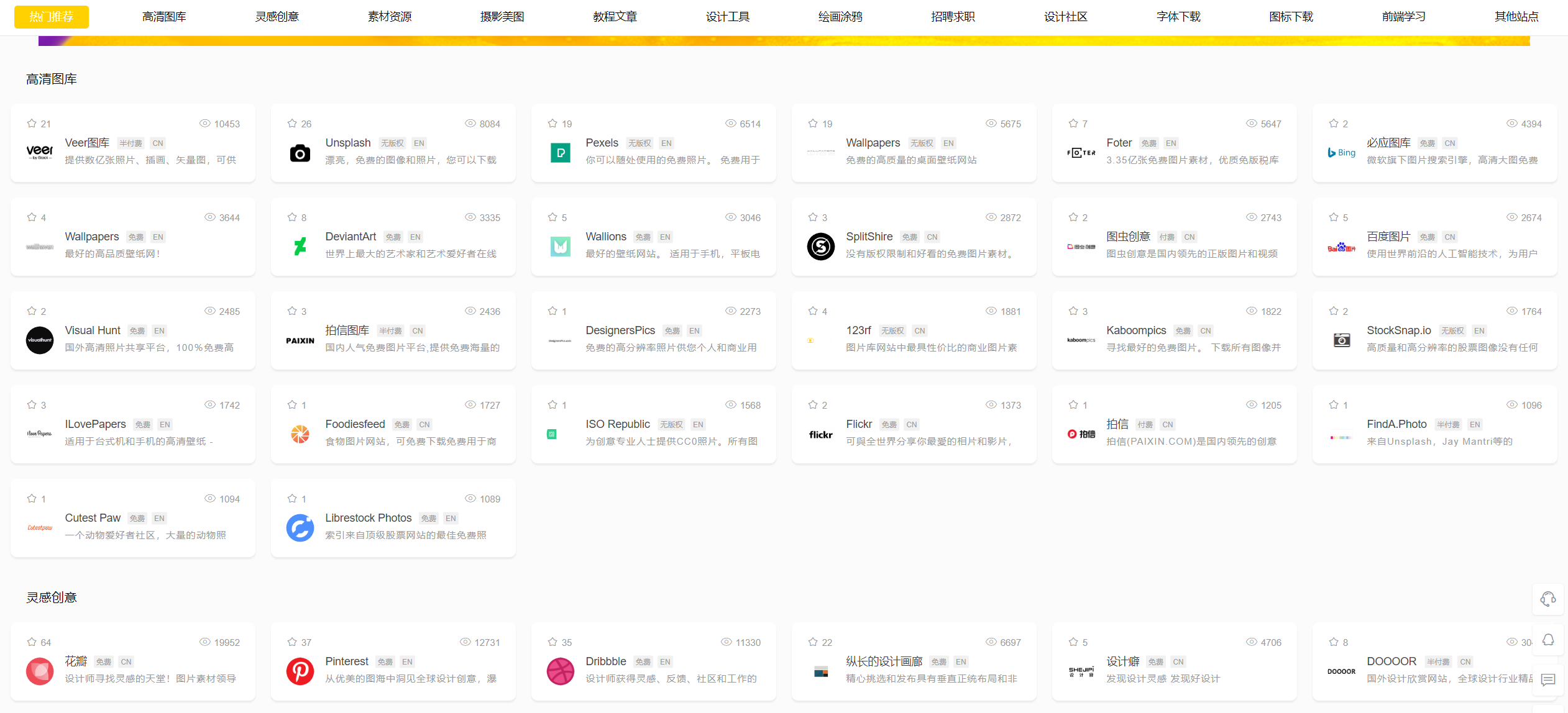Screen dimensions: 1568x713
Task: Open the 热门推荐 tab
Action: [51, 17]
